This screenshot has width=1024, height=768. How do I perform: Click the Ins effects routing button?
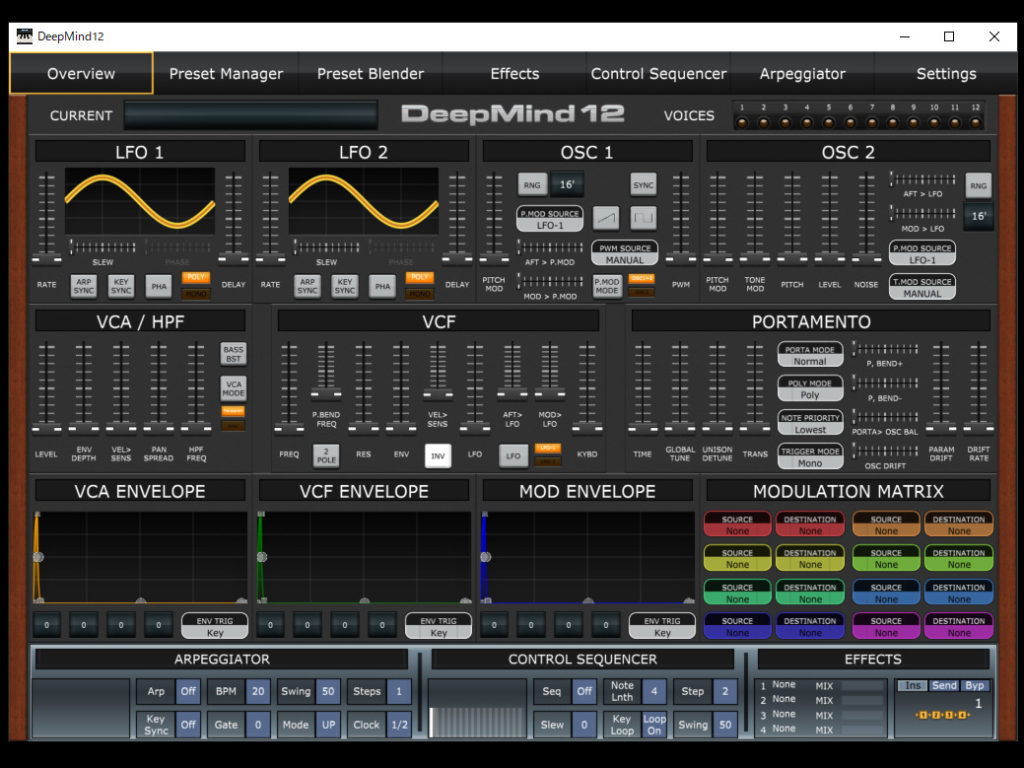pyautogui.click(x=912, y=686)
